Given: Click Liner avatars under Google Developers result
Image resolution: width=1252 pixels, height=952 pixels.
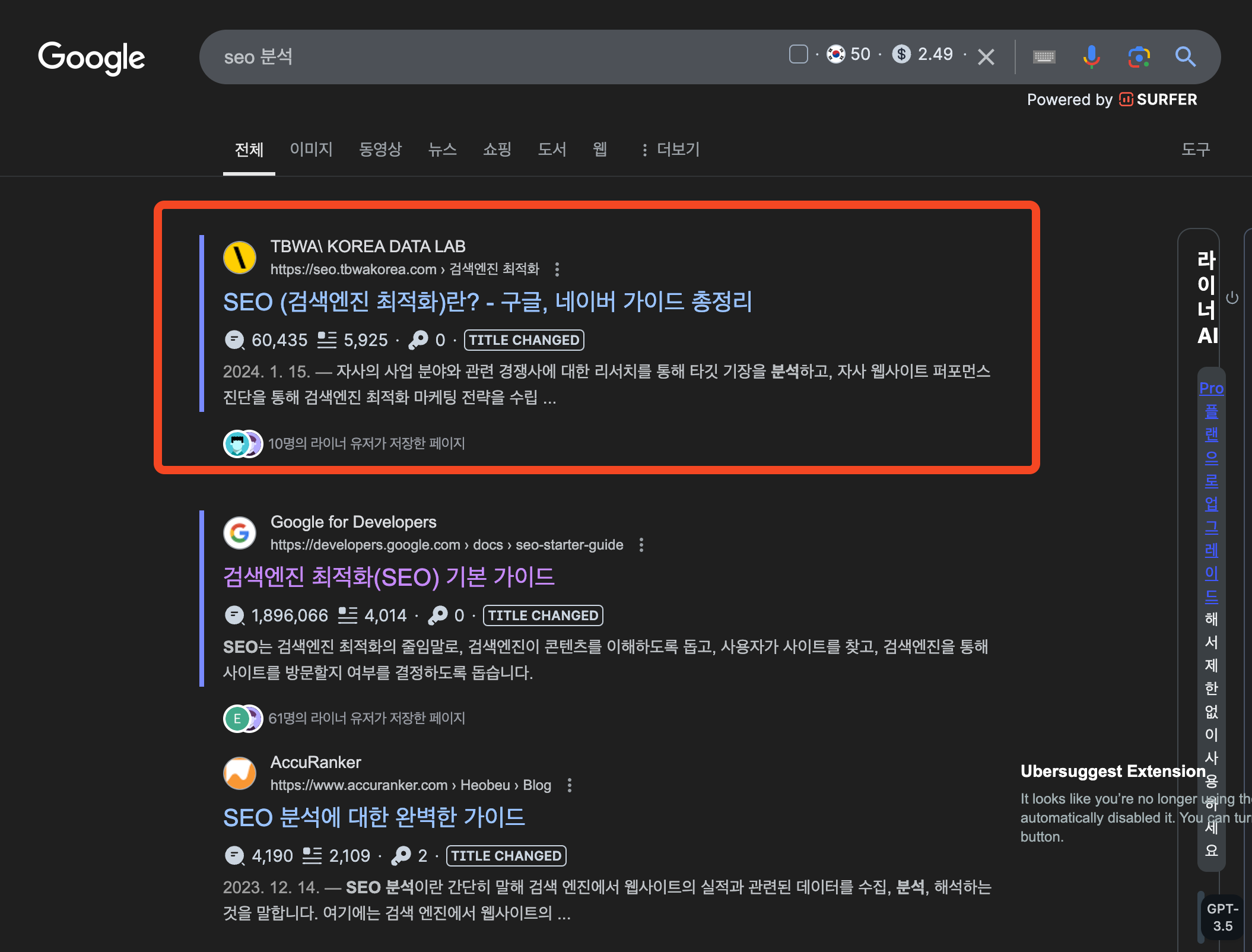Looking at the screenshot, I should pos(243,719).
